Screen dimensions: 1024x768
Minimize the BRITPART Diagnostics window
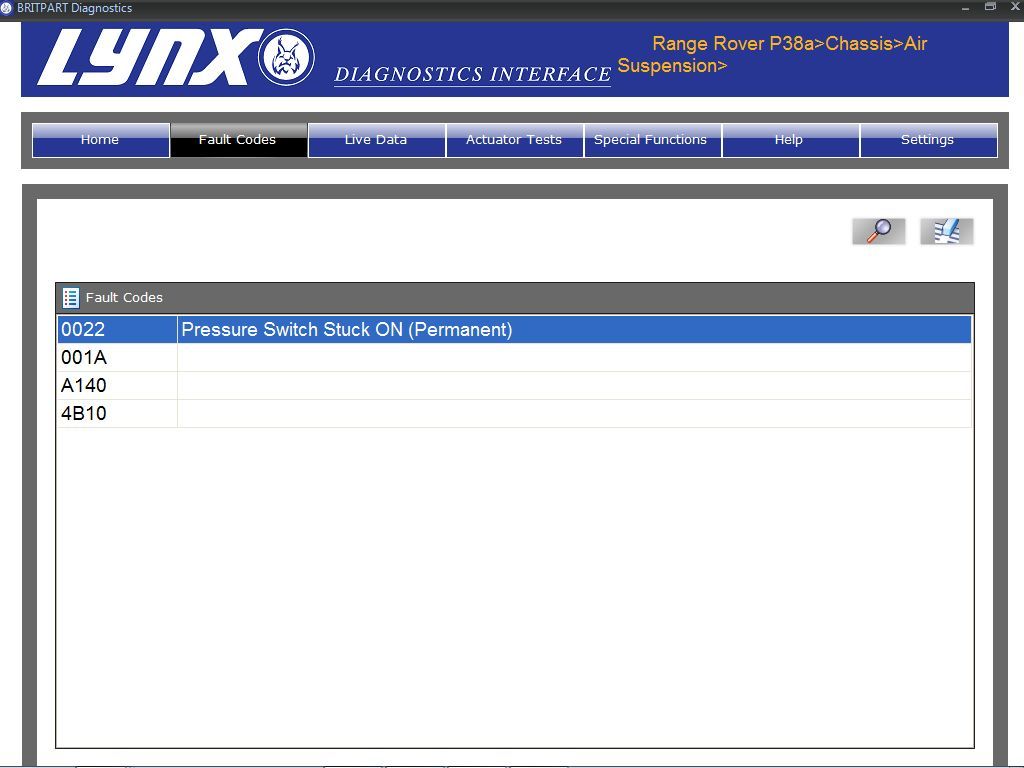965,8
